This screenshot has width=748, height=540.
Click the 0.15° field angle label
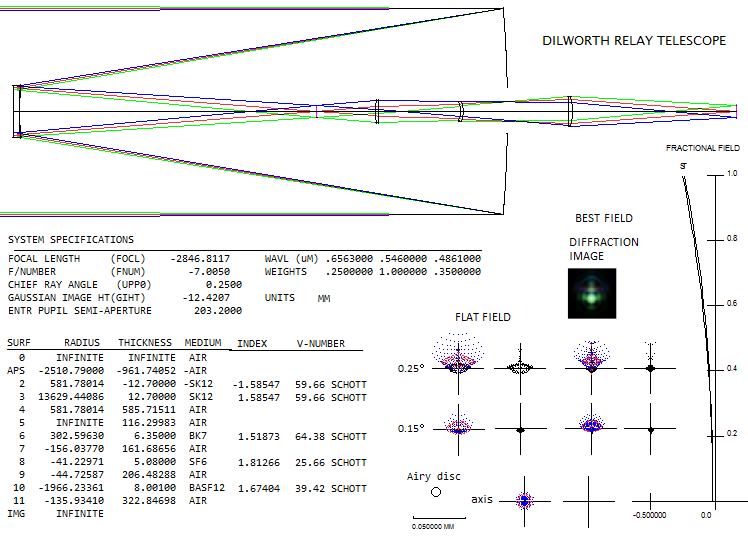tap(411, 429)
